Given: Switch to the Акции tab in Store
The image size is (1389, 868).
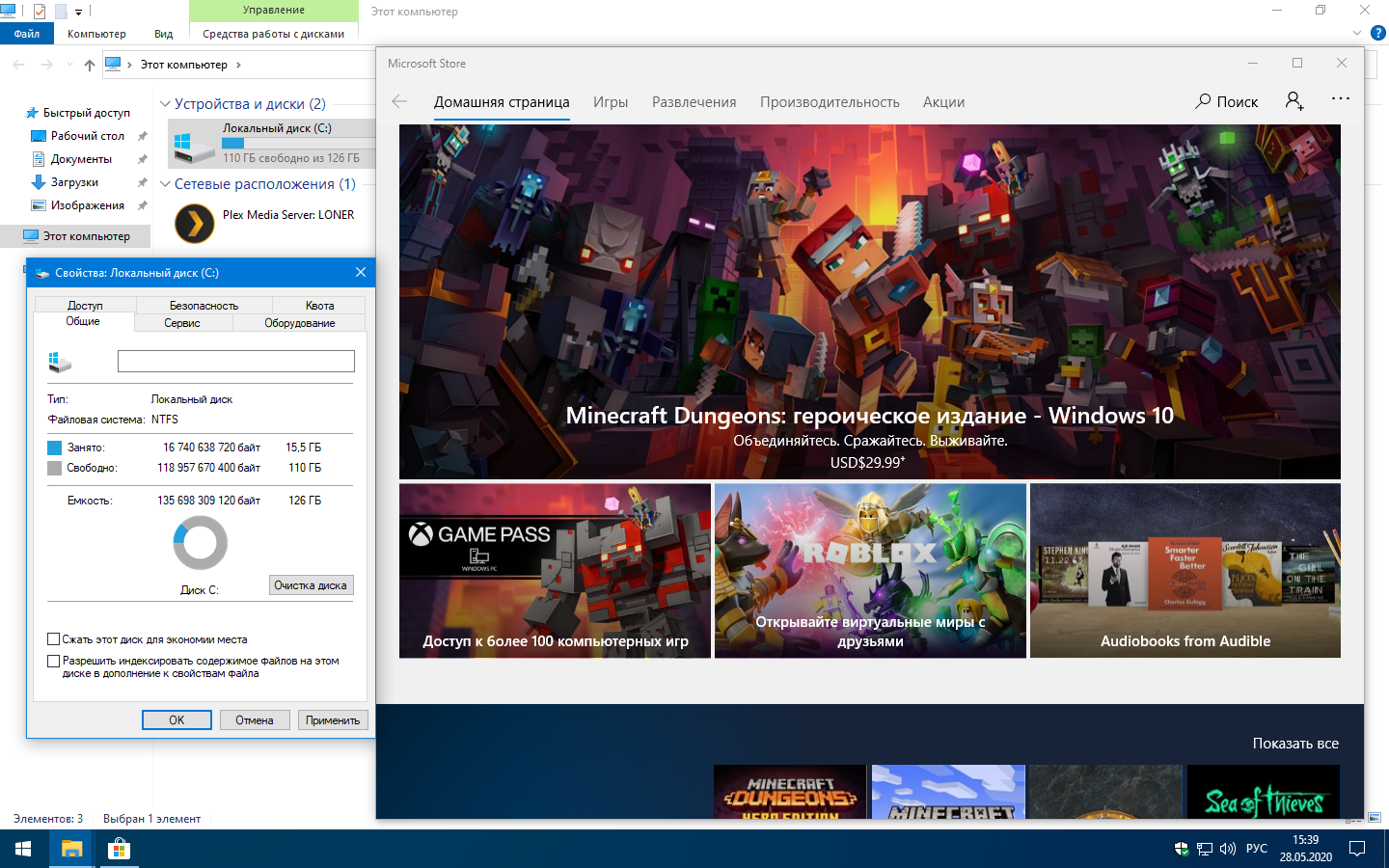Looking at the screenshot, I should tap(943, 102).
